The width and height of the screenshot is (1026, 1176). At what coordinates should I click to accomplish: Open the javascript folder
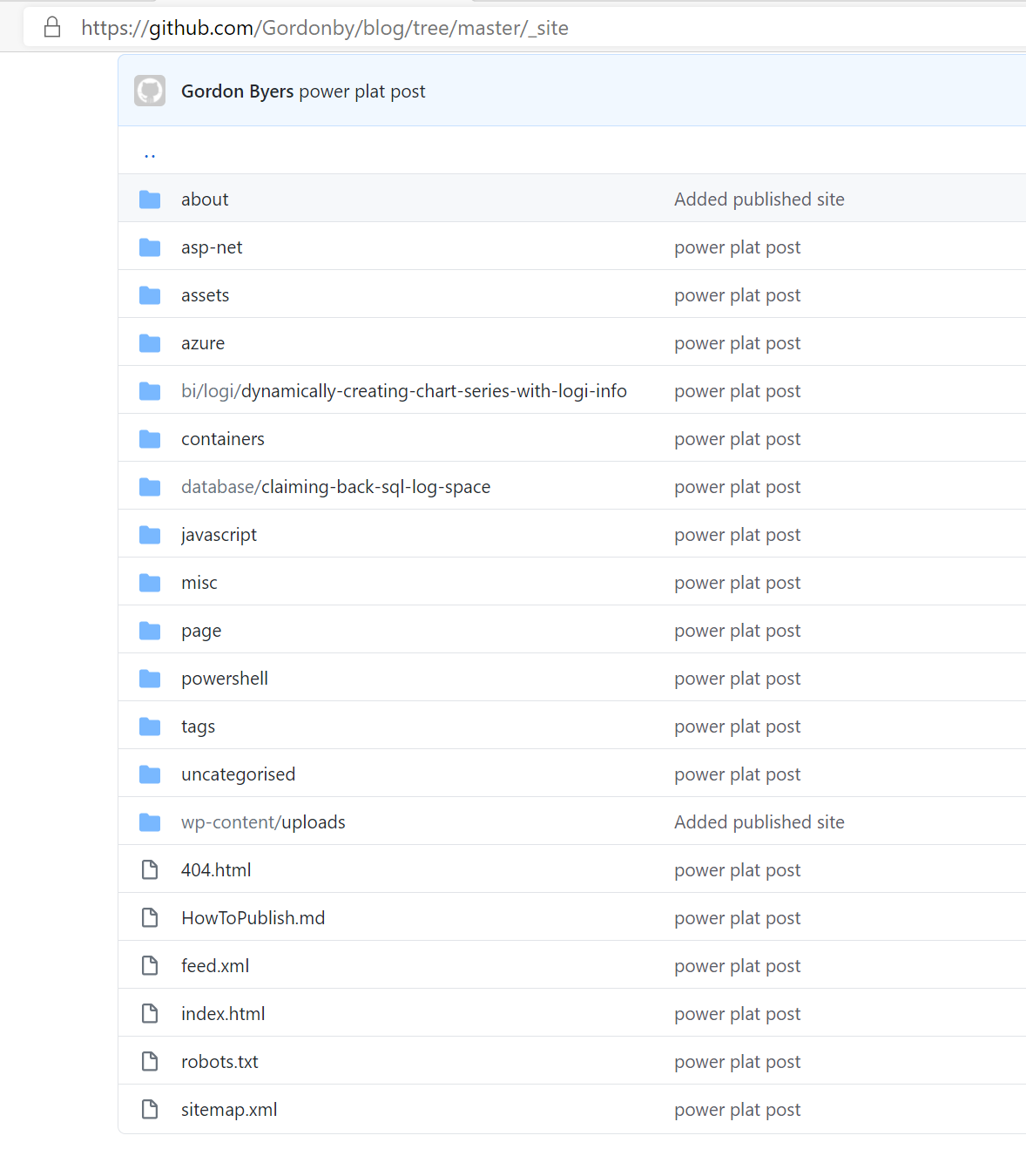[x=219, y=535]
